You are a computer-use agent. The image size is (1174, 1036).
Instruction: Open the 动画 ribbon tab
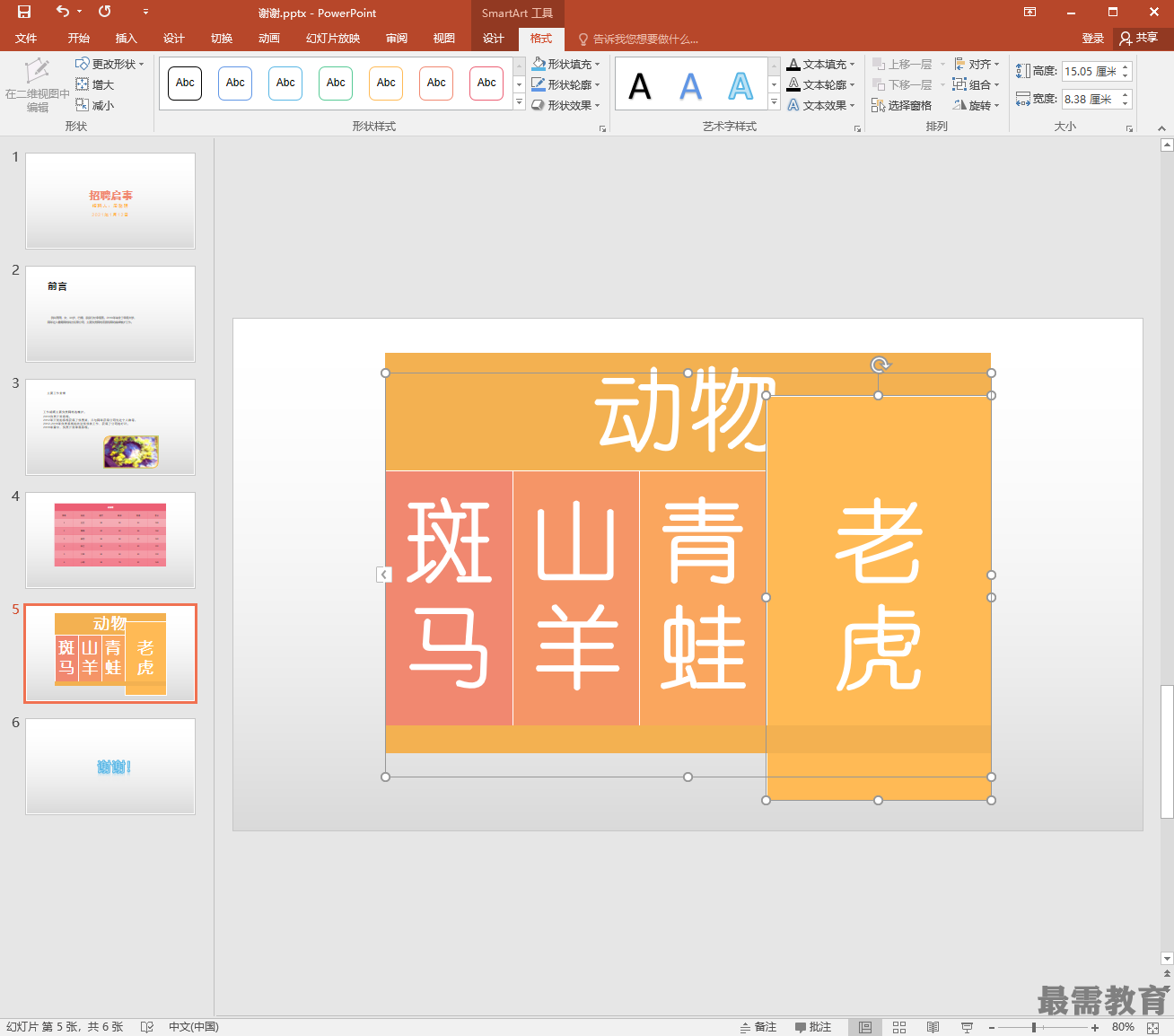point(269,38)
